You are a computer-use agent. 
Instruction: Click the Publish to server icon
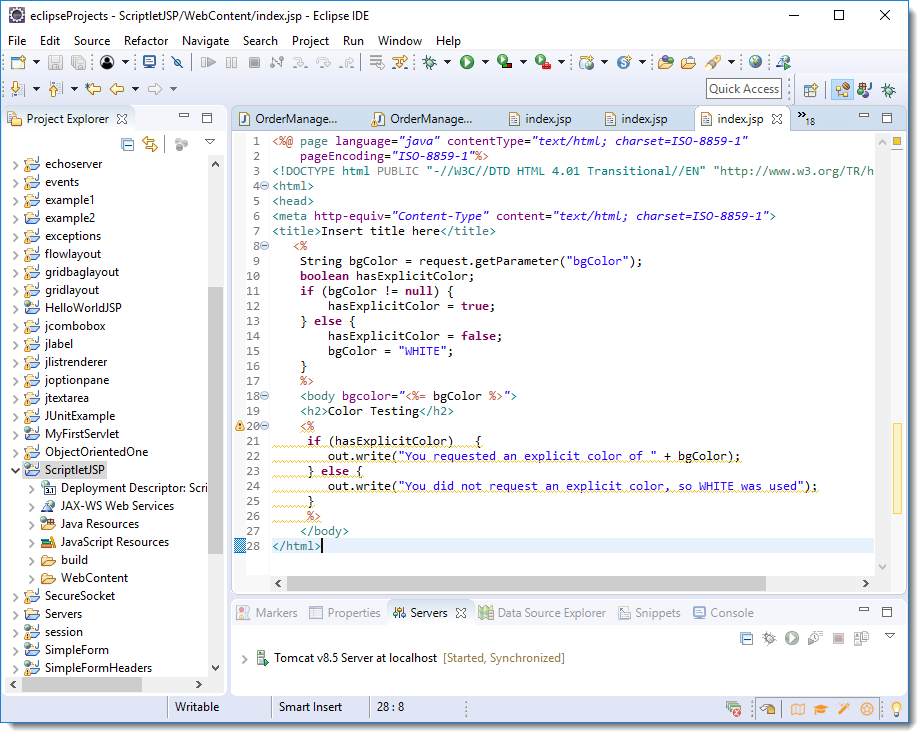861,638
